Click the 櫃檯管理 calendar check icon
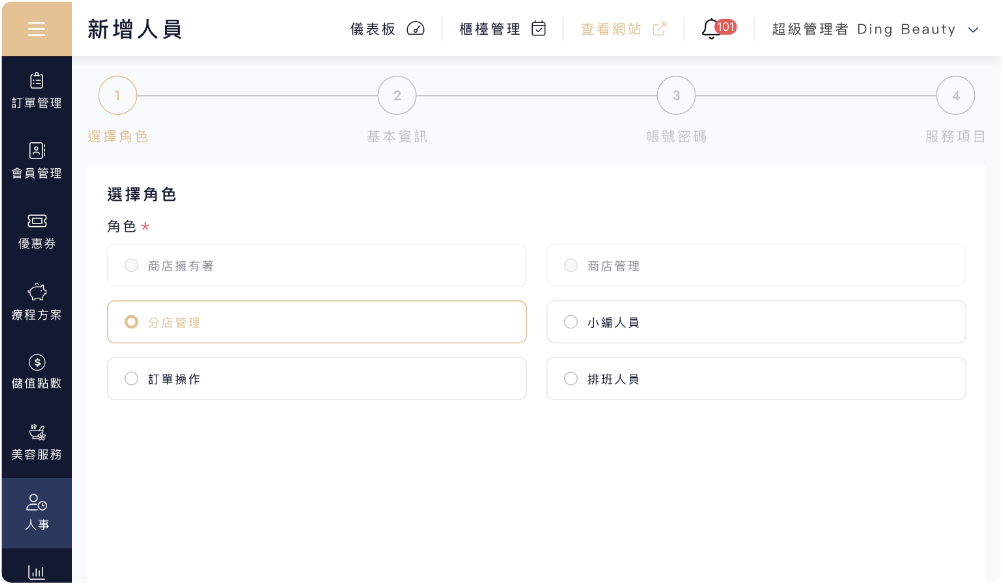 539,29
